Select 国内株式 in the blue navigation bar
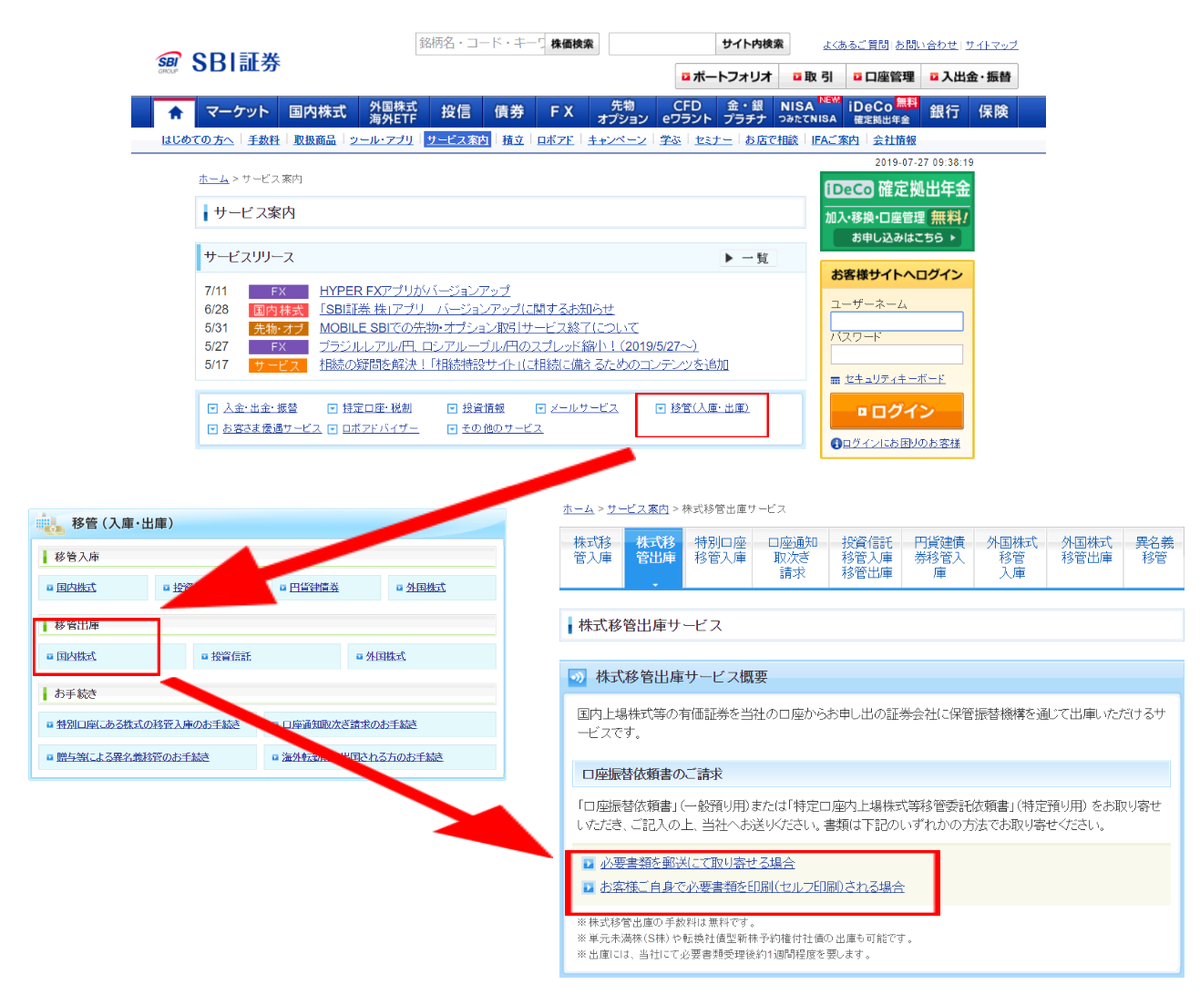Image resolution: width=1200 pixels, height=995 pixels. pyautogui.click(x=318, y=112)
